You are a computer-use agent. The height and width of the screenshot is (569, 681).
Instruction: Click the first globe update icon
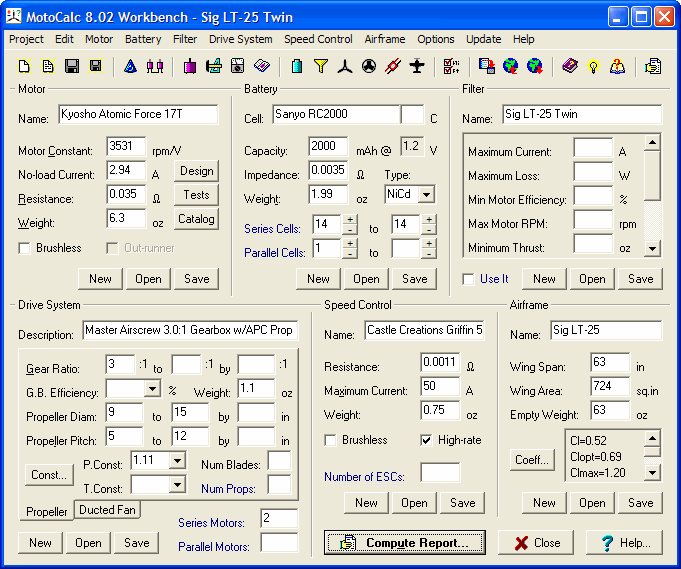[511, 66]
